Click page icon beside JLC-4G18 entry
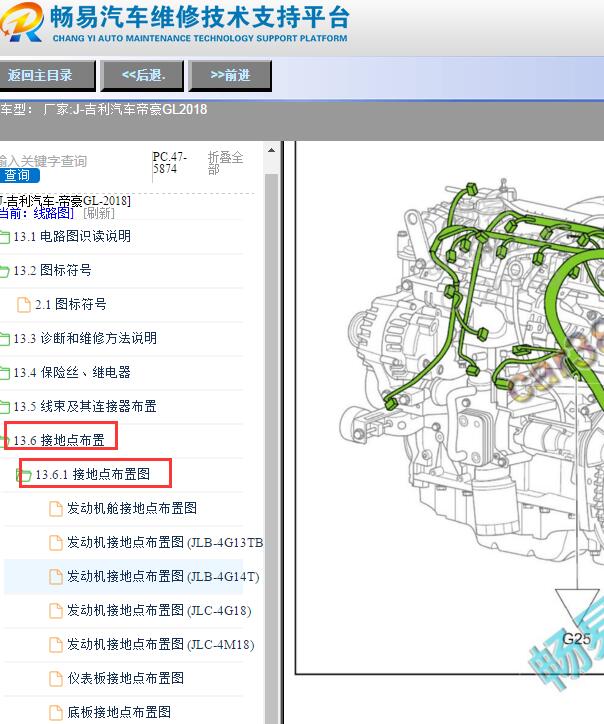604x724 pixels. pos(56,611)
